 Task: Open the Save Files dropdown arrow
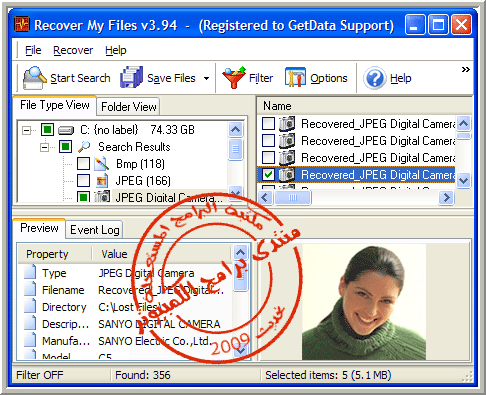click(x=207, y=78)
